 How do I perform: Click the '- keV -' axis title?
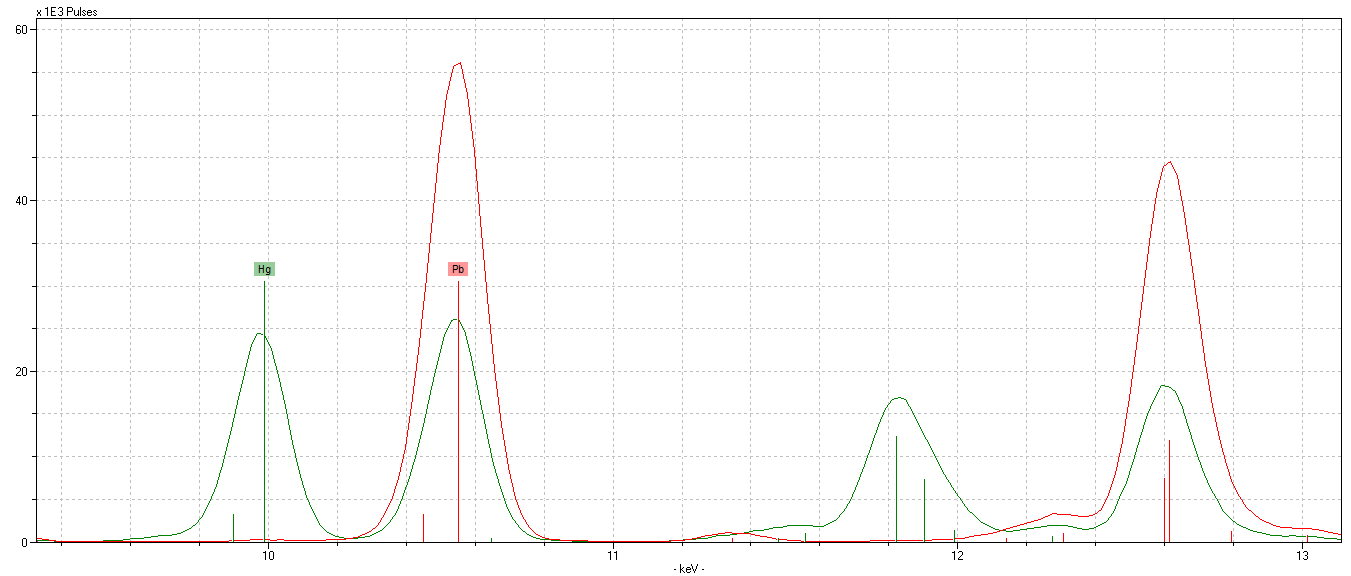tap(688, 568)
